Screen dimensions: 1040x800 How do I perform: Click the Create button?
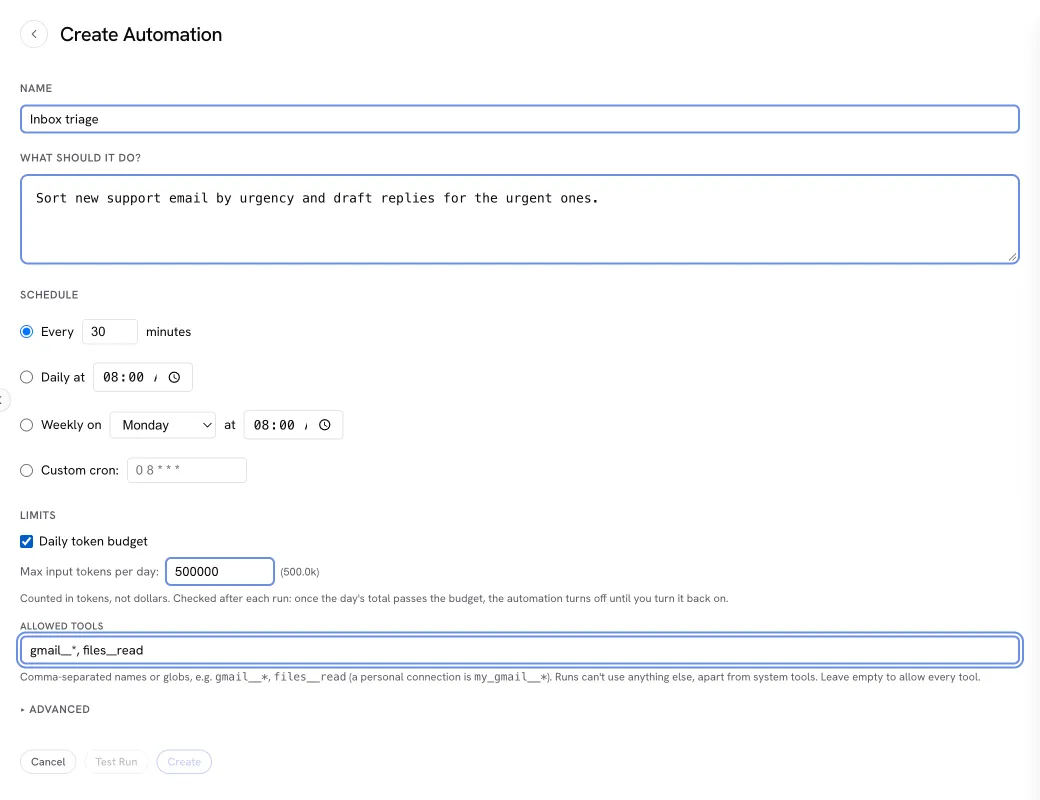[184, 762]
